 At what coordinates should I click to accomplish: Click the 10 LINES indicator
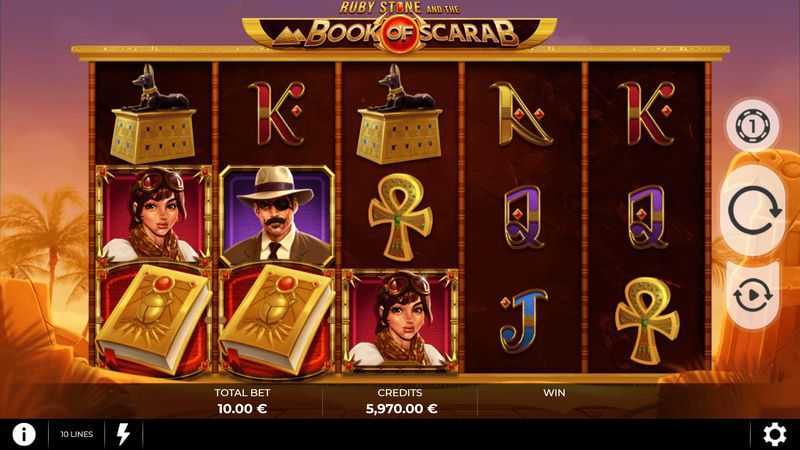77,434
